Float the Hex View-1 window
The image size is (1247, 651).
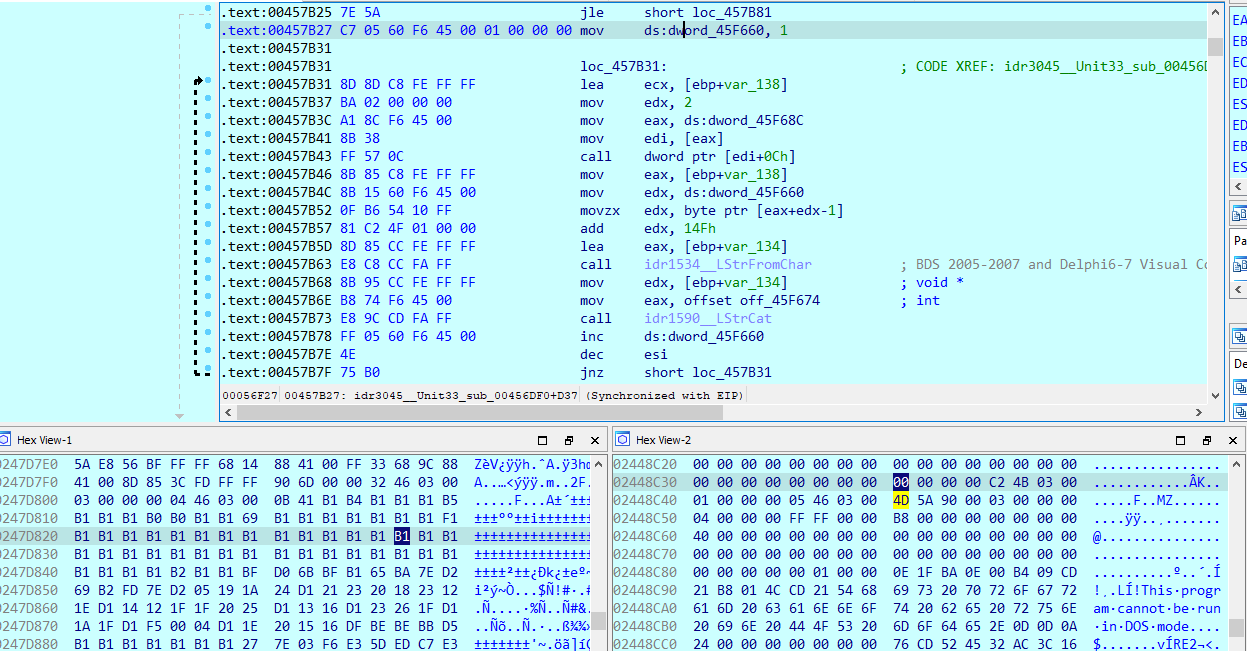(x=568, y=440)
